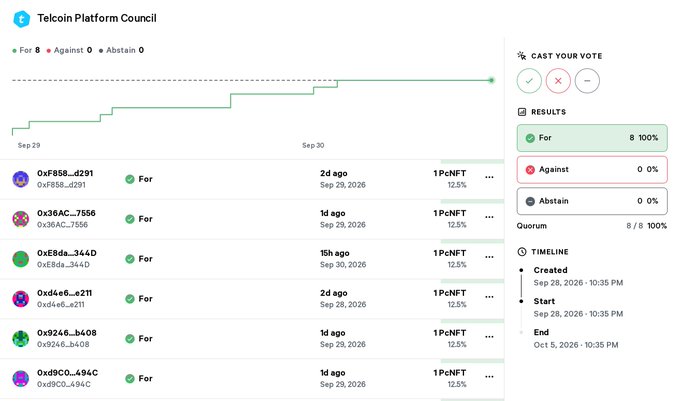Click For check icon in 0xd9C0...494C row
Screen dimensions: 680x401
tap(130, 378)
